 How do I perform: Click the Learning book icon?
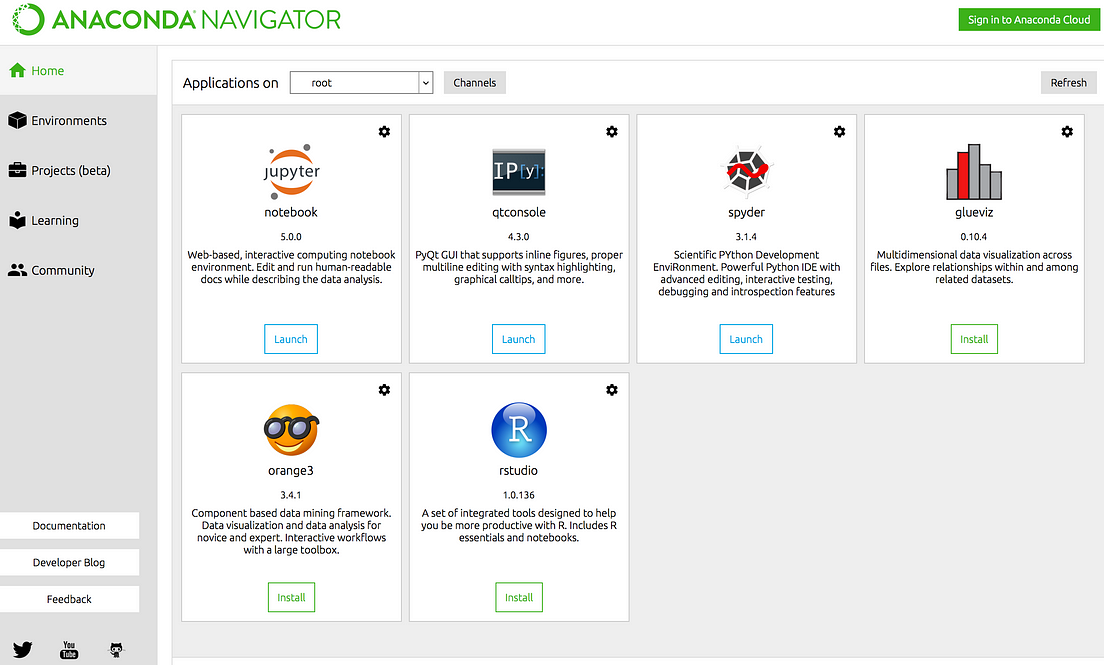(18, 220)
